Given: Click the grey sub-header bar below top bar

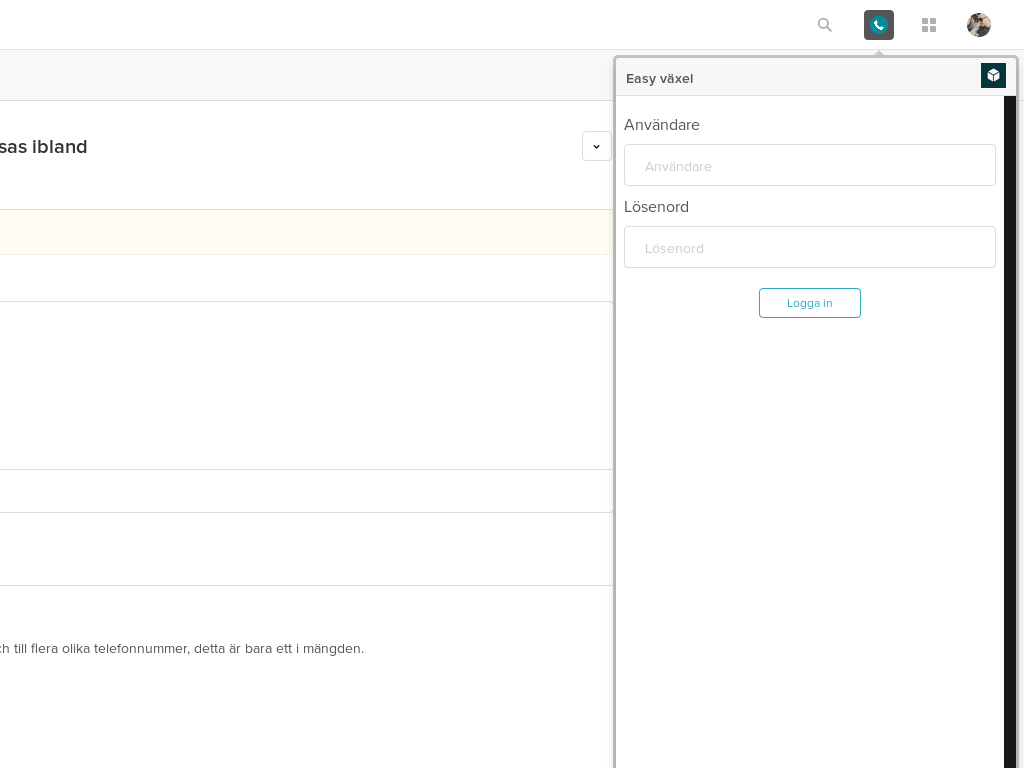Looking at the screenshot, I should (x=300, y=75).
